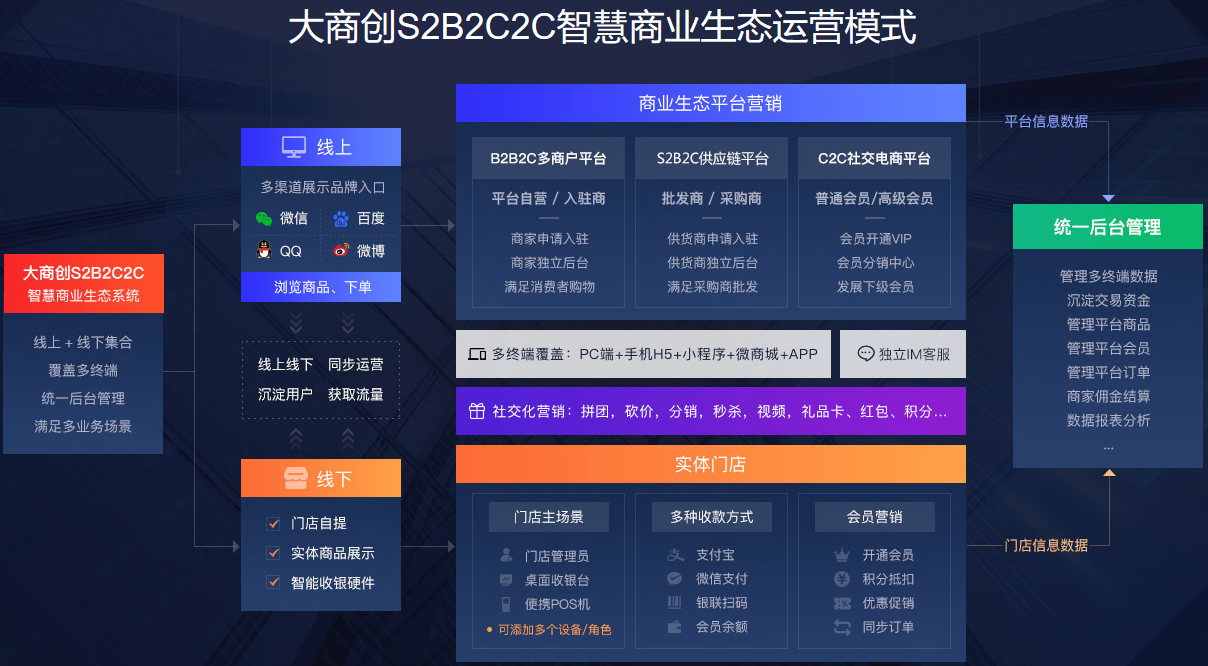Click the down chevrons below 浏览商品、下单
This screenshot has height=666, width=1208.
tap(321, 323)
